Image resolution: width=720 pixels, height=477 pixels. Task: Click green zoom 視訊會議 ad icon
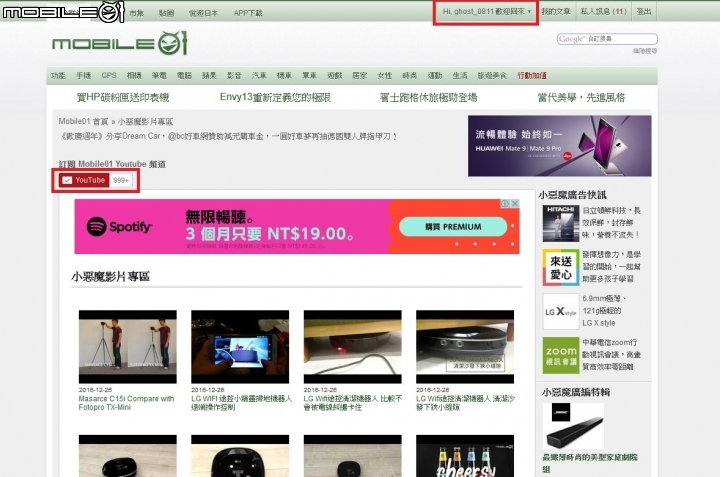click(x=561, y=355)
